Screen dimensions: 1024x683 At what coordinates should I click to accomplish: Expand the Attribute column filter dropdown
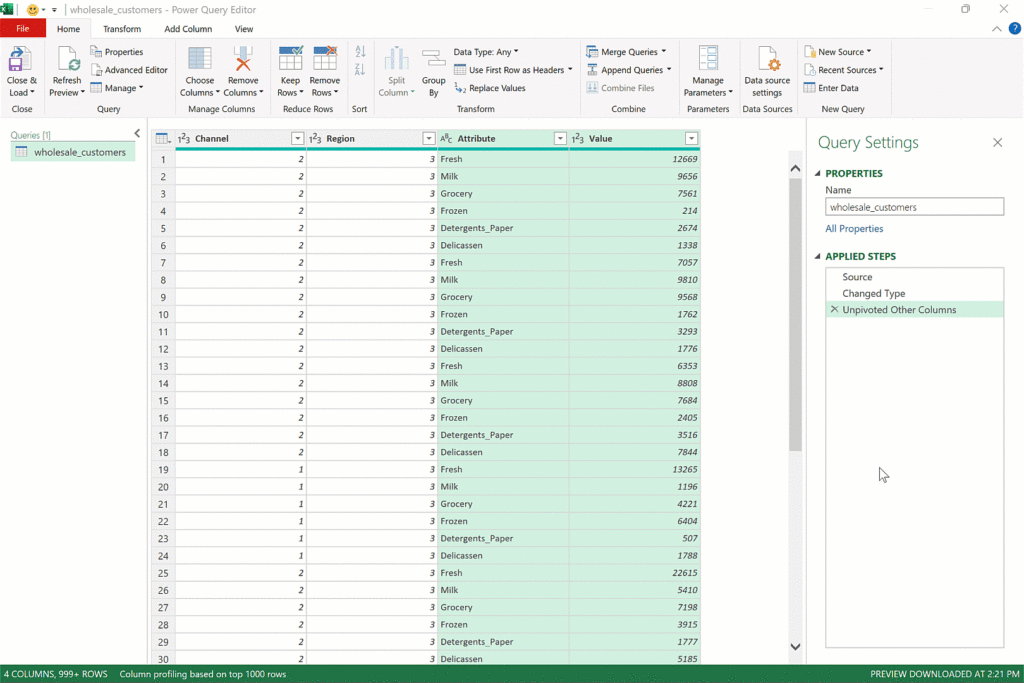pos(560,139)
